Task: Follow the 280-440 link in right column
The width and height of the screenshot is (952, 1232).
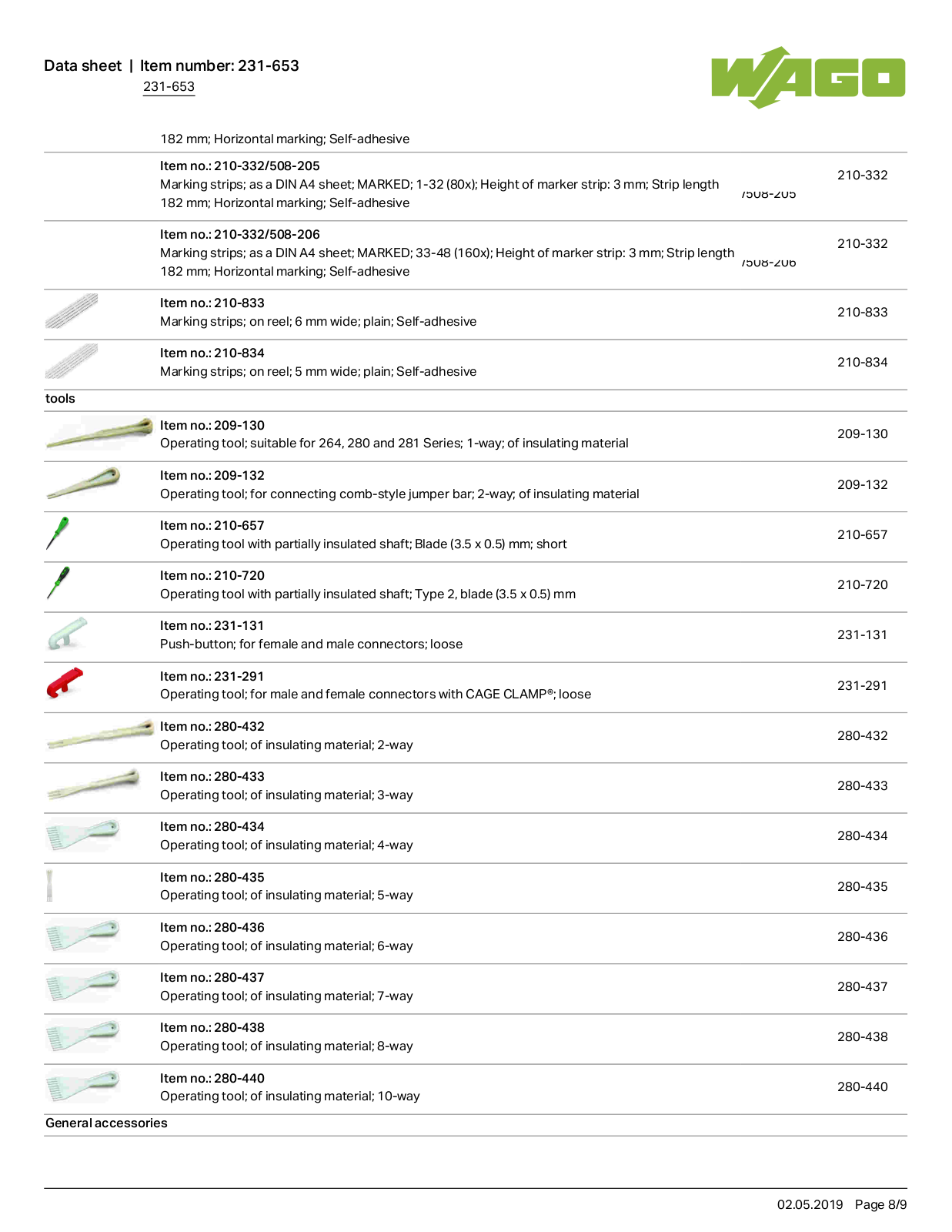Action: 862,1086
